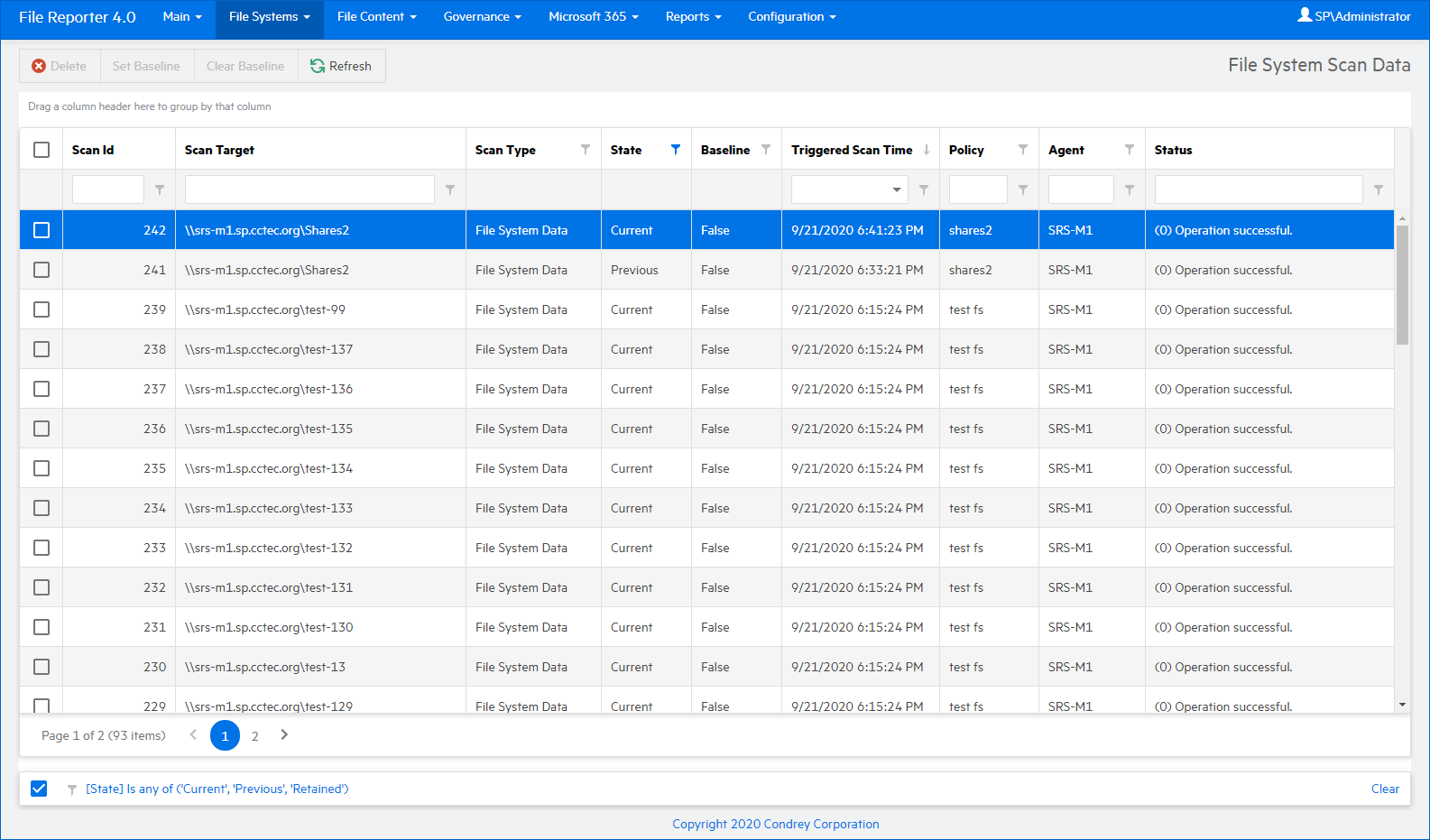Click the Agent column header filter icon

pyautogui.click(x=1130, y=150)
